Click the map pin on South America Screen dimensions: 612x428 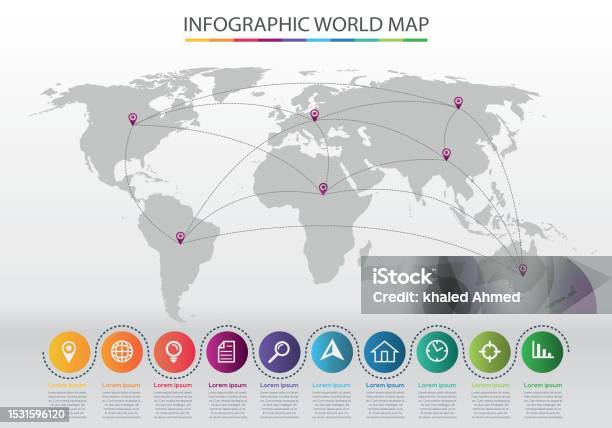180,238
